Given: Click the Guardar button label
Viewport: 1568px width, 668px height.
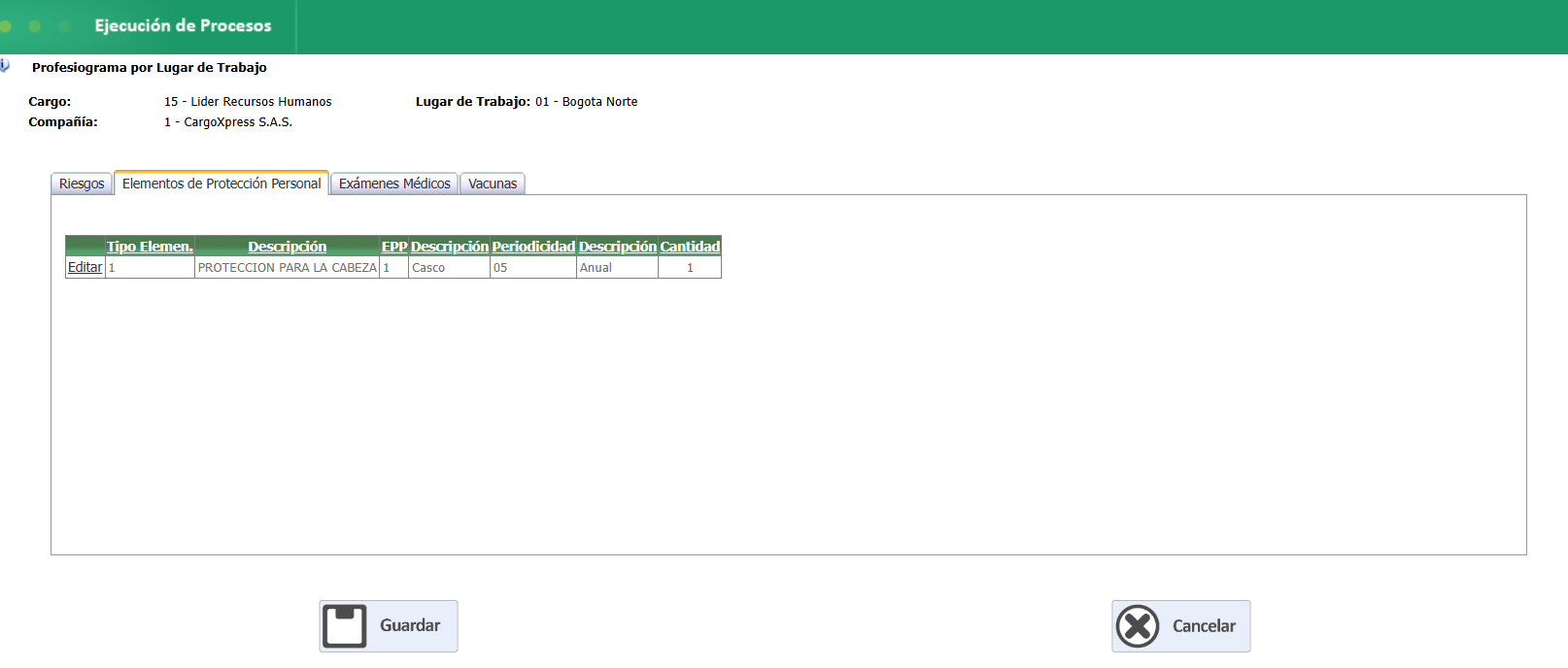Looking at the screenshot, I should coord(410,625).
